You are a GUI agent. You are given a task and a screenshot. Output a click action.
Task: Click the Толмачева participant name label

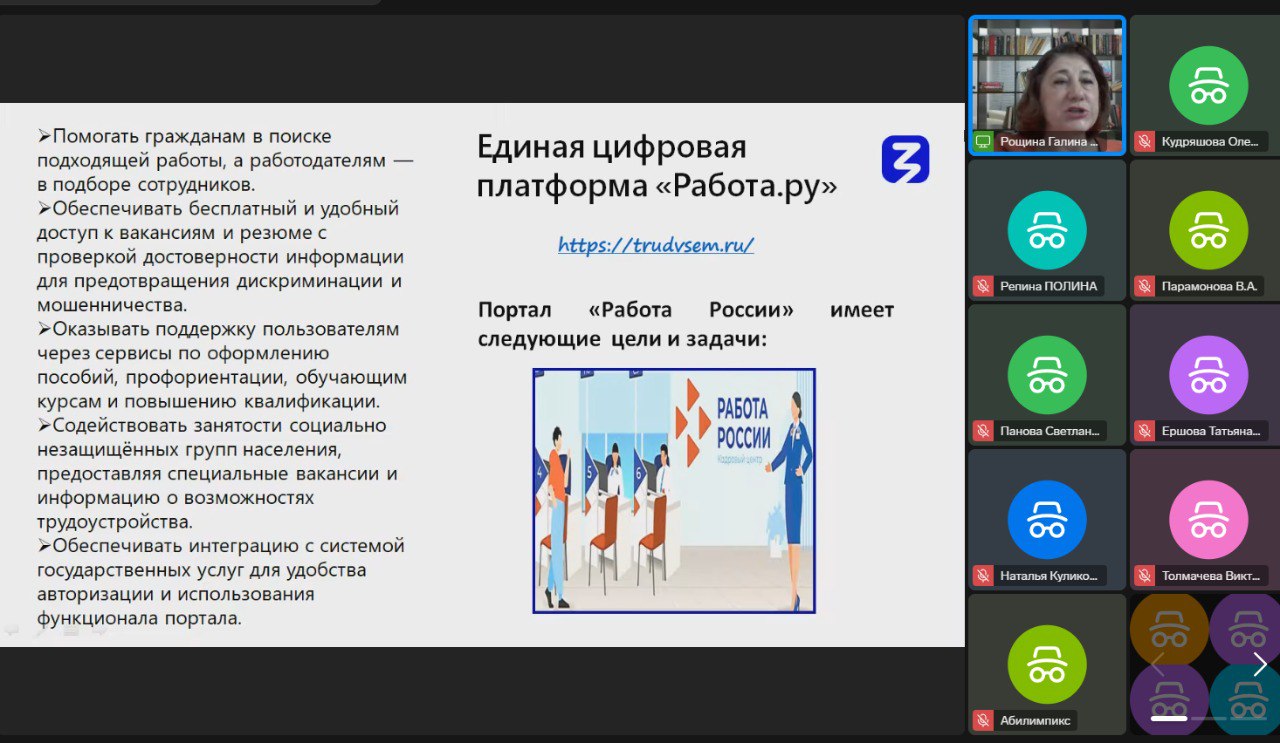pyautogui.click(x=1214, y=576)
